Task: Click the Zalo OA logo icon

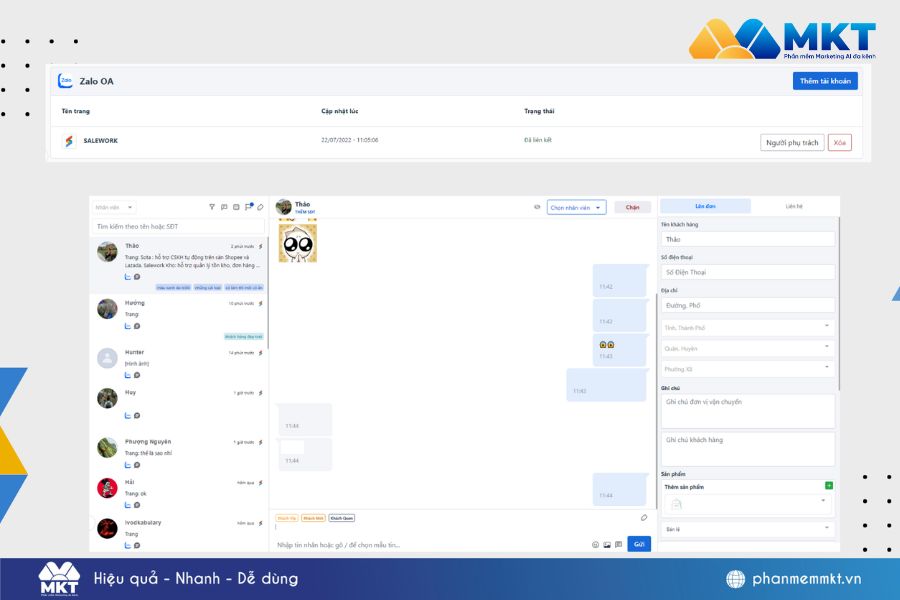Action: click(65, 80)
